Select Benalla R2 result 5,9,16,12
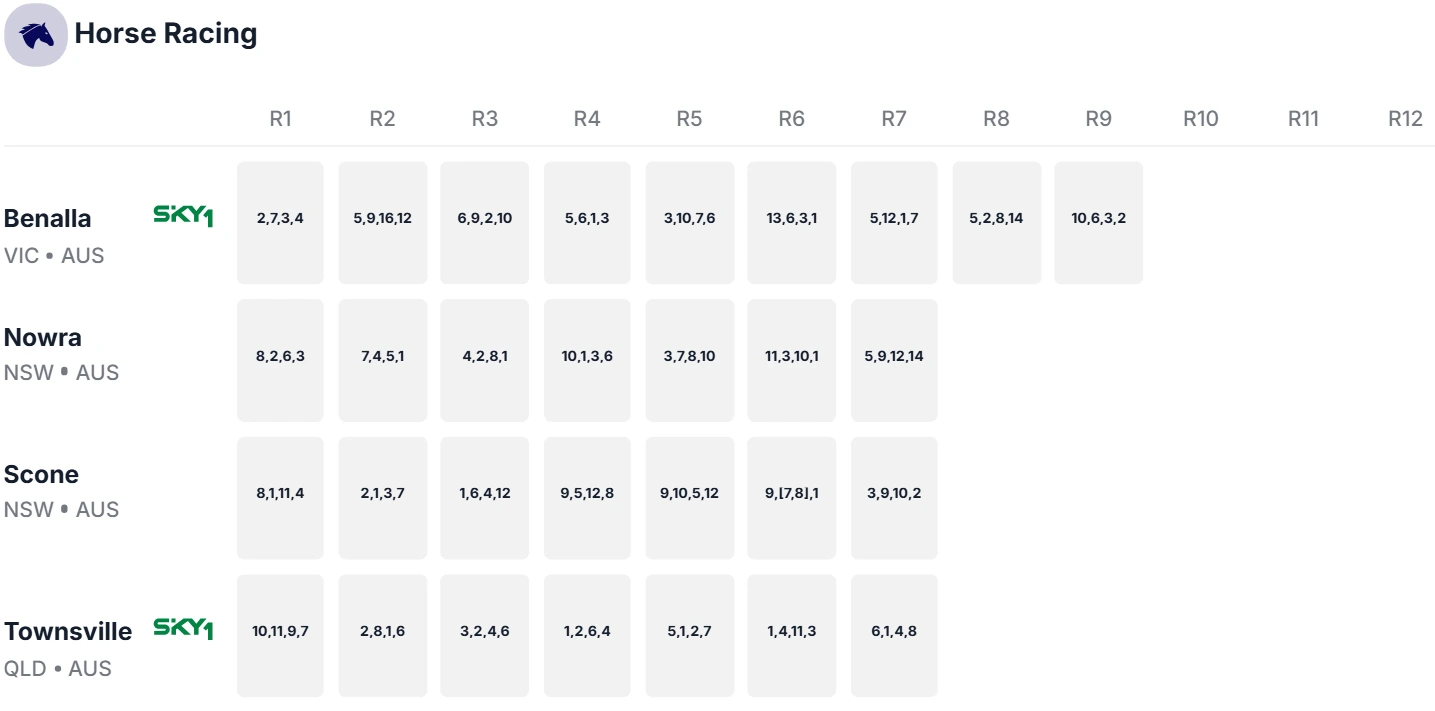Viewport: 1435px width, 711px height. tap(382, 223)
